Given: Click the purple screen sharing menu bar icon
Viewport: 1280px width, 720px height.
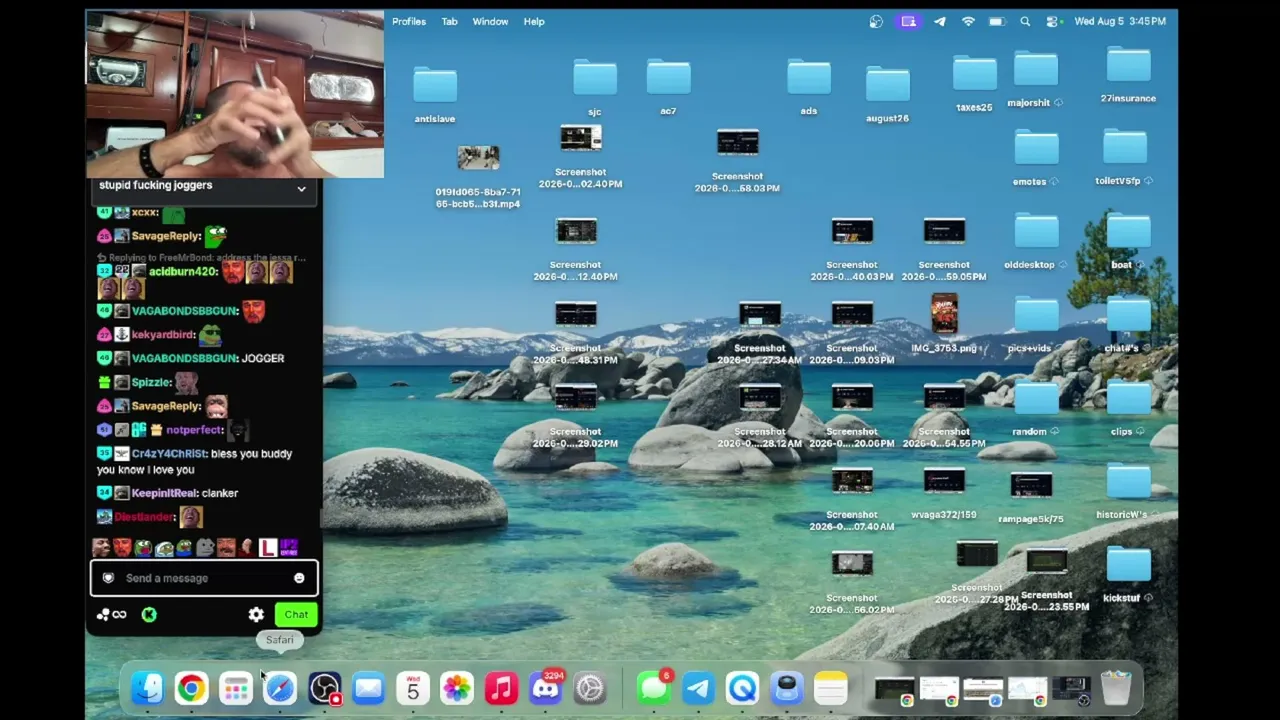Looking at the screenshot, I should point(908,21).
